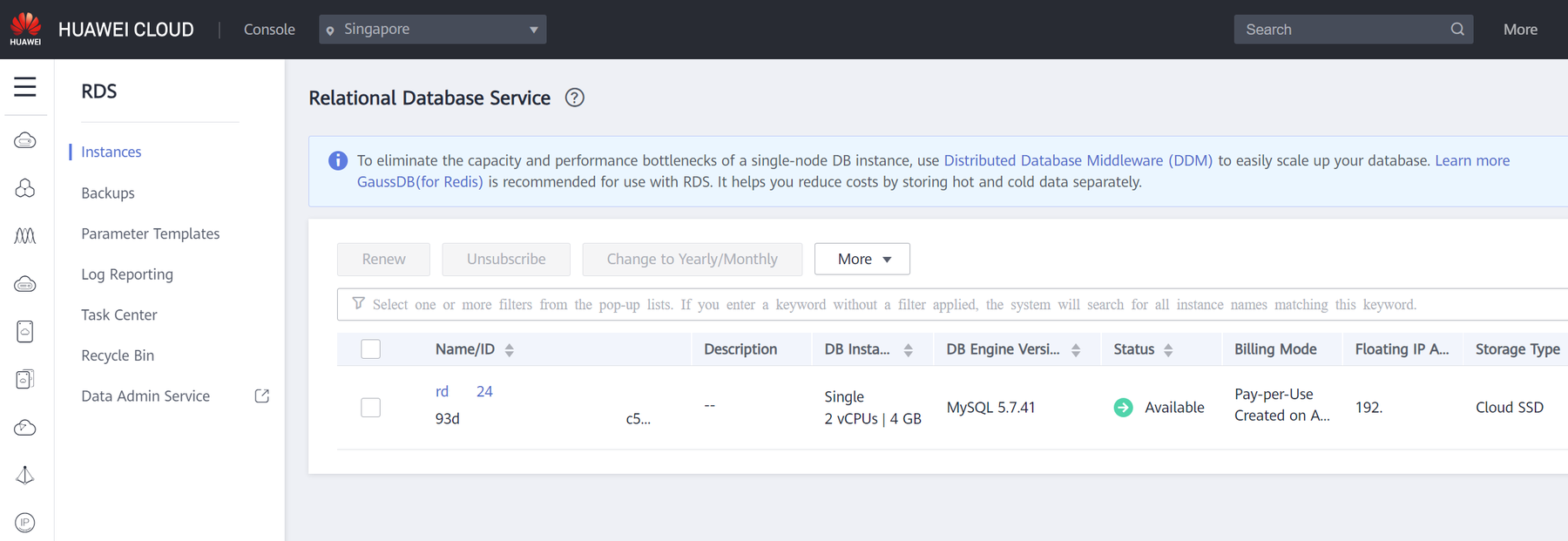Image resolution: width=1568 pixels, height=541 pixels.
Task: Open Parameter Templates page
Action: click(x=151, y=233)
